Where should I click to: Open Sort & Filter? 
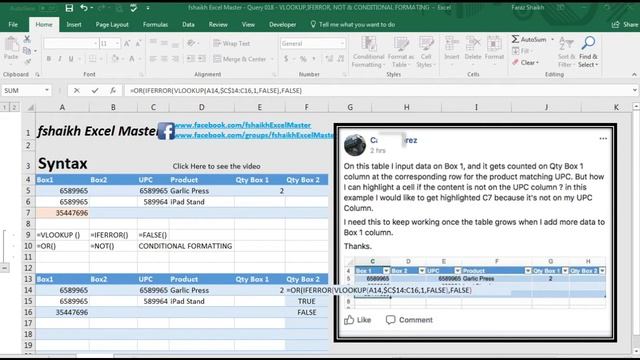[566, 52]
